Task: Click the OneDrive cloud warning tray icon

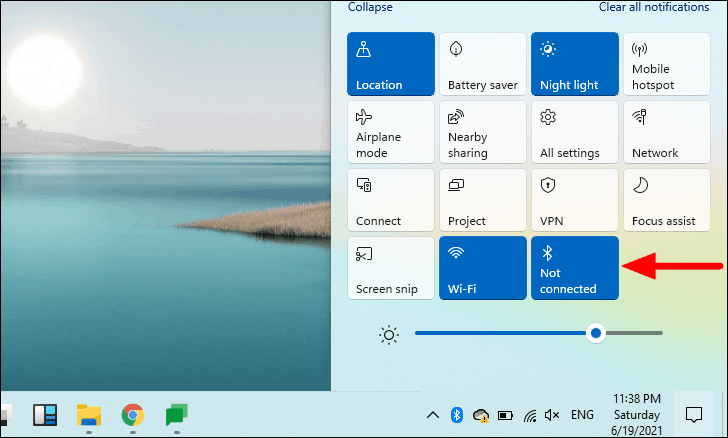Action: click(x=481, y=415)
